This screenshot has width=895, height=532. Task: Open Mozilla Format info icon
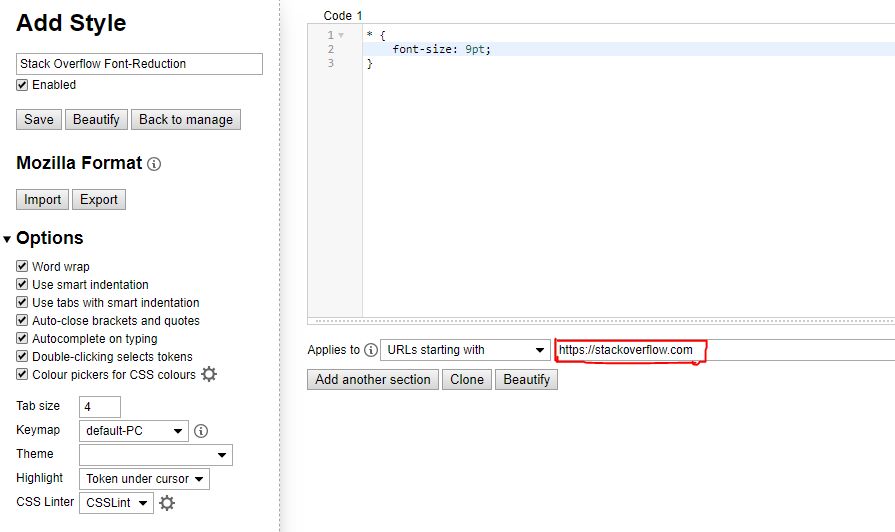click(154, 164)
